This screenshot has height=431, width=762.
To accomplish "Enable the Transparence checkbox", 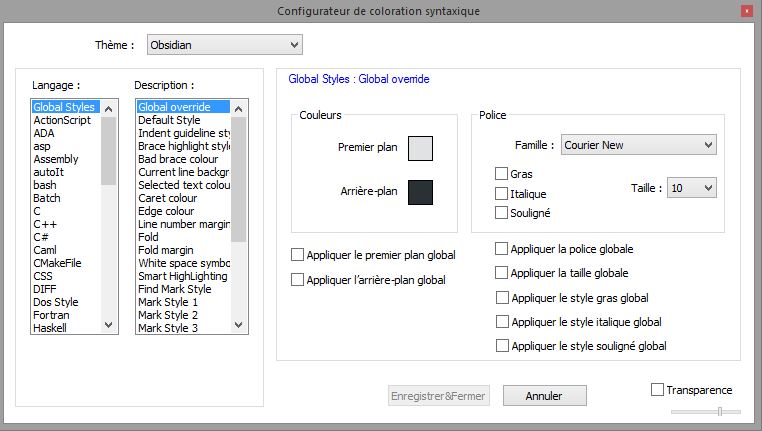I will [657, 389].
